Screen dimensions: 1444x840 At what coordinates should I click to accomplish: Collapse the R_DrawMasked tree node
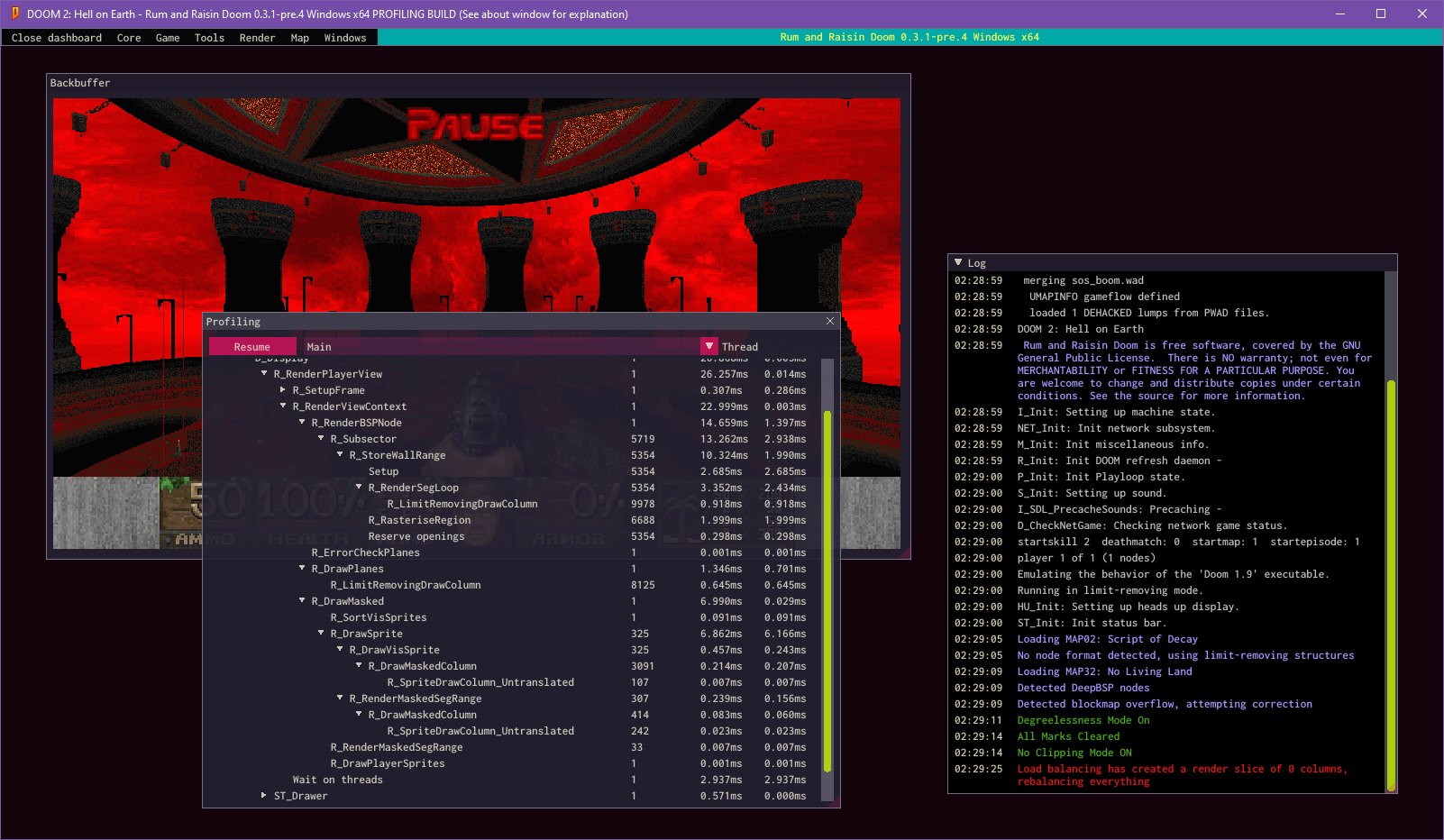pos(302,600)
